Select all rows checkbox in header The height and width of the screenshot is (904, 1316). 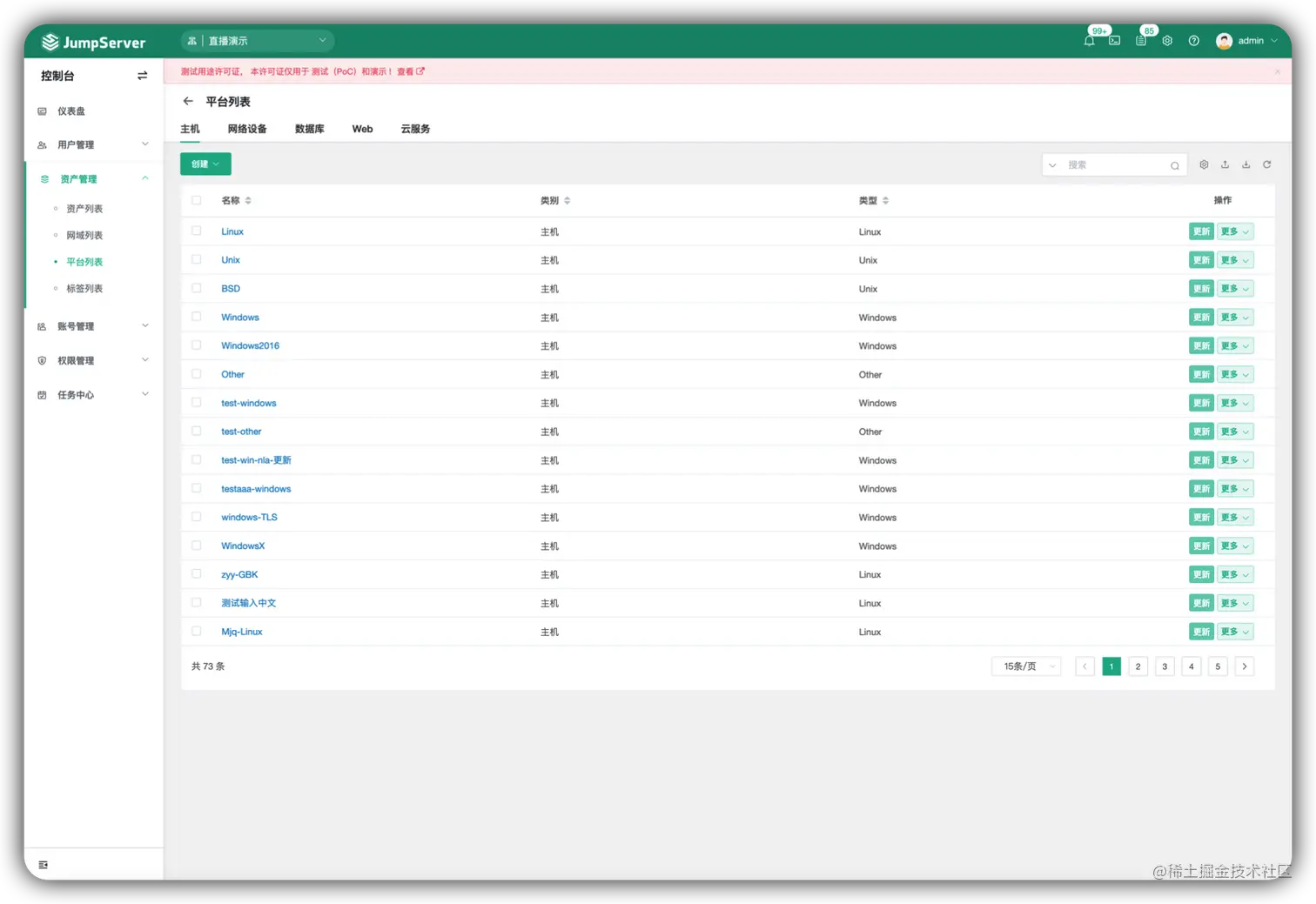coord(197,201)
